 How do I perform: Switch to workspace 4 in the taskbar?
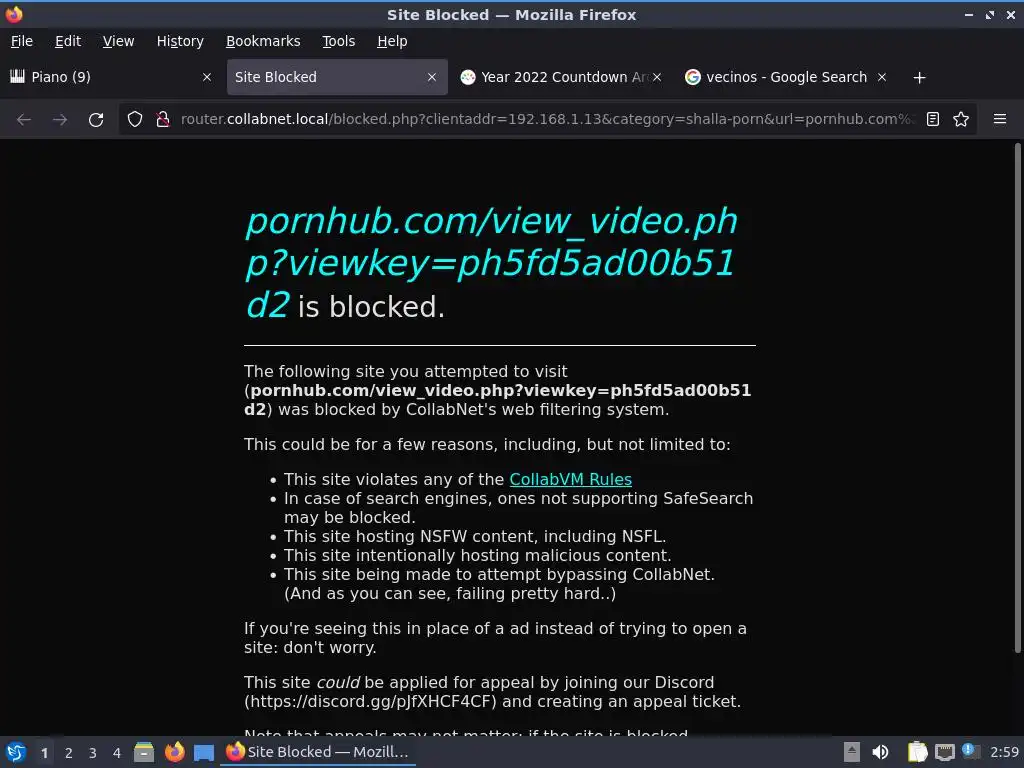pyautogui.click(x=117, y=753)
